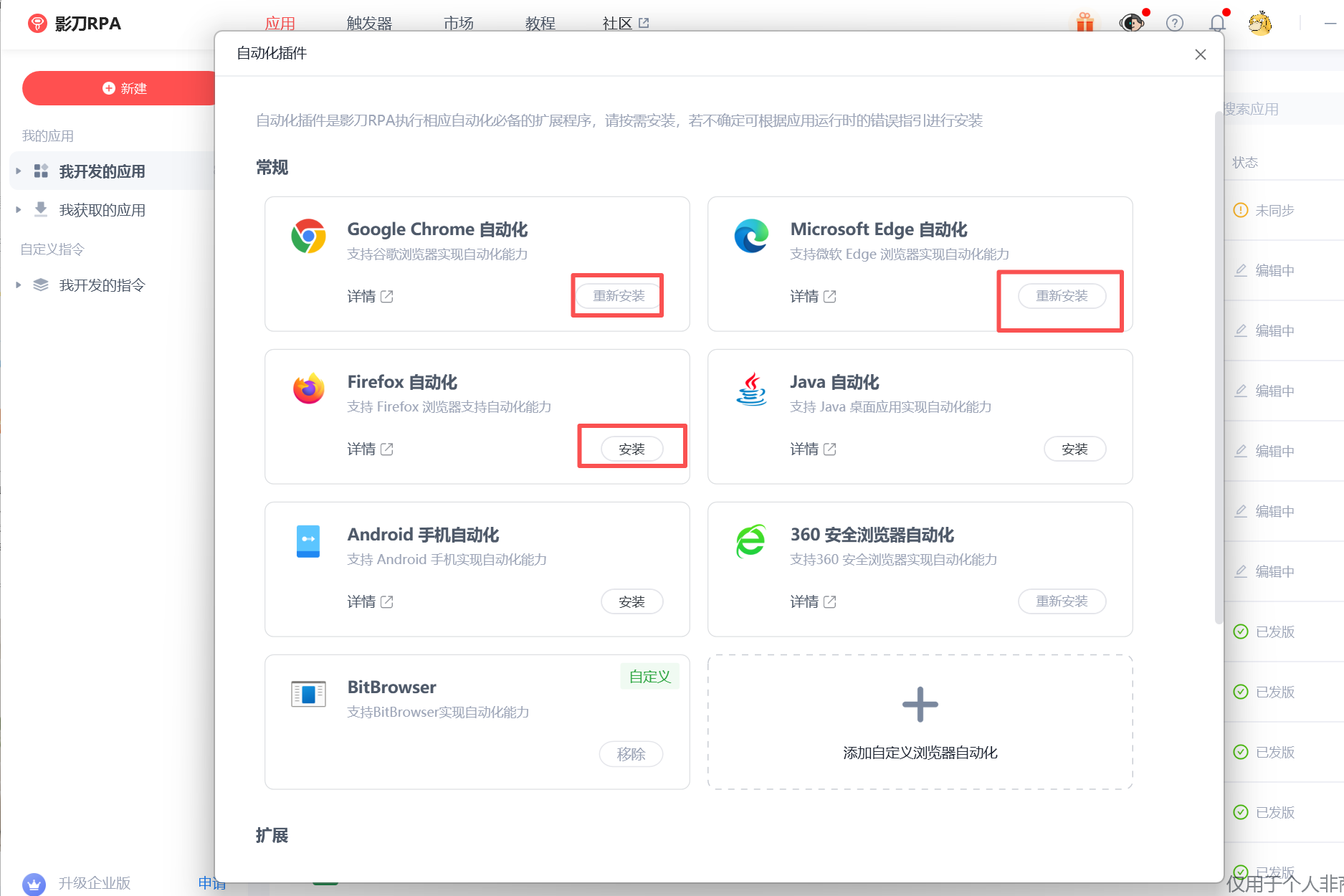Close the 自动化插件 dialog
The image size is (1344, 896).
1201,54
